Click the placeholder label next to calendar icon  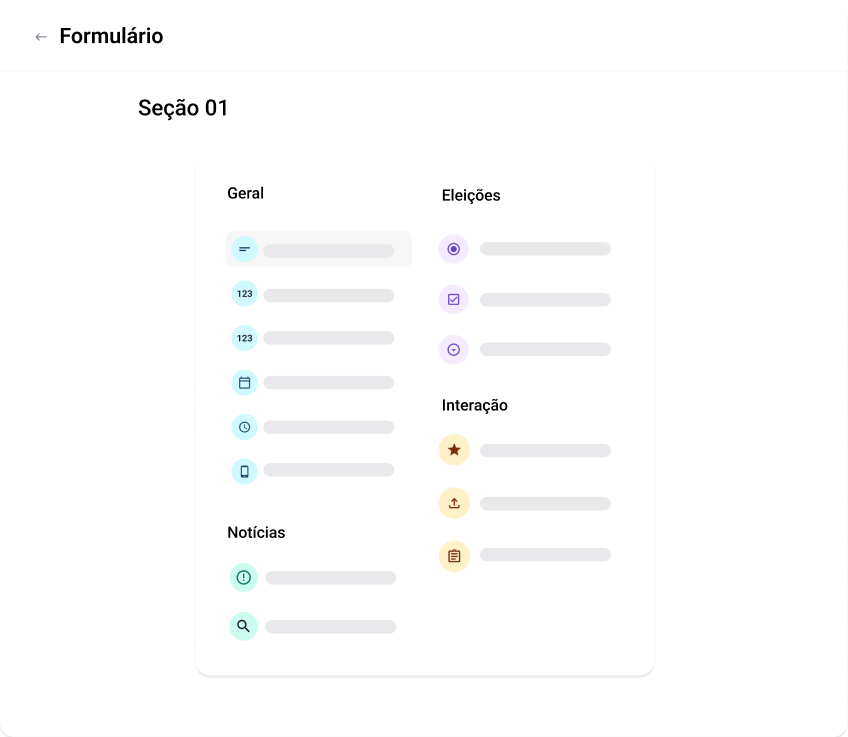coord(329,383)
